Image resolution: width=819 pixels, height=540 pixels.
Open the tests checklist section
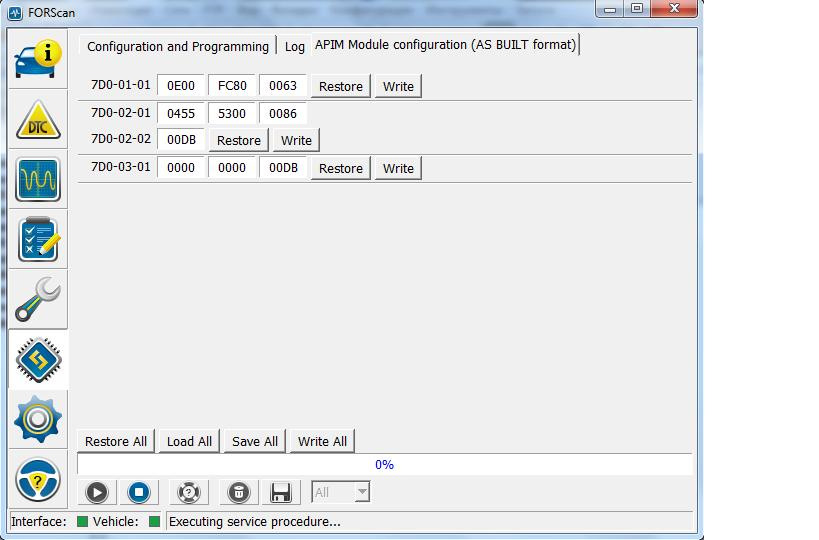38,239
